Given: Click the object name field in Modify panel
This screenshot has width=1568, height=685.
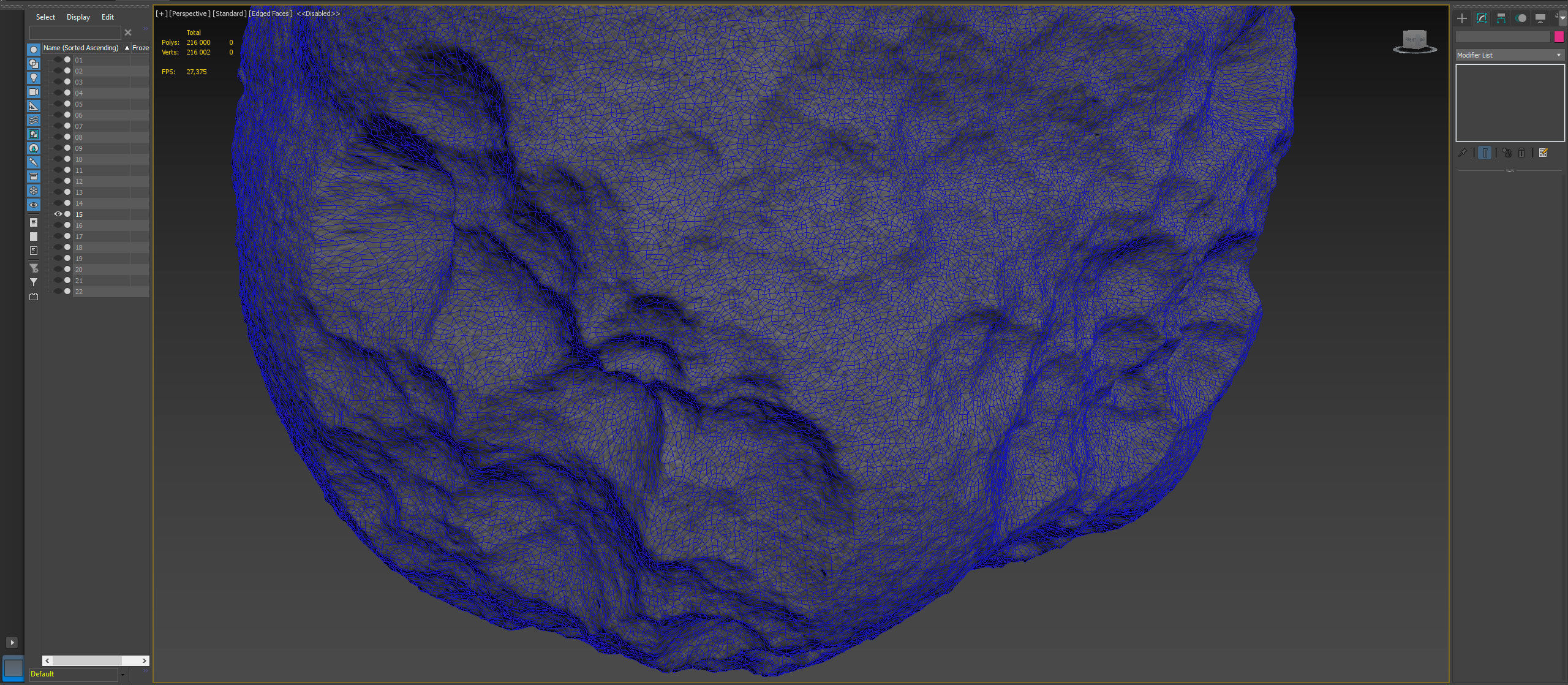Looking at the screenshot, I should (1503, 37).
